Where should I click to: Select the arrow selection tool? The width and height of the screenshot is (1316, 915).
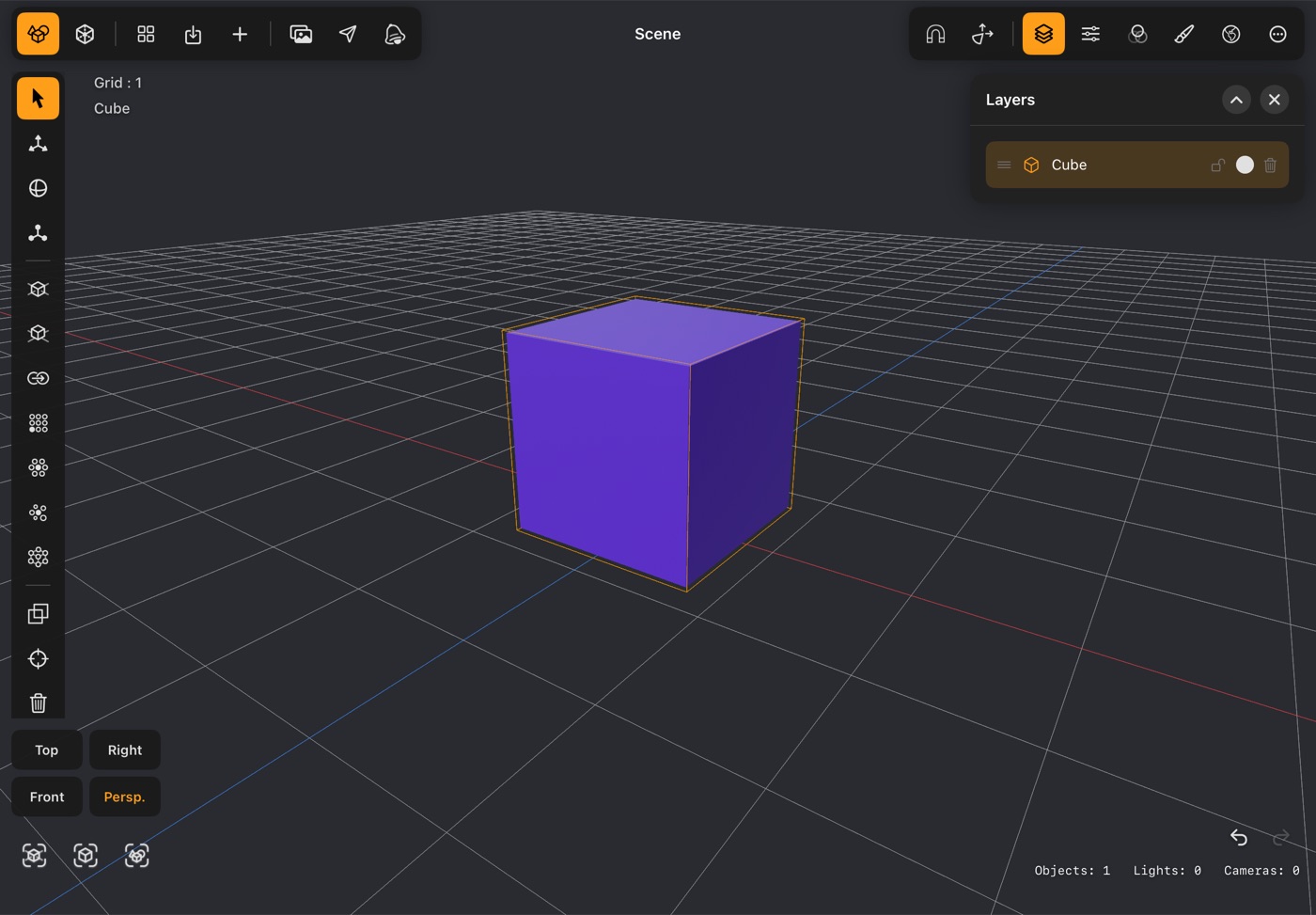(x=38, y=99)
